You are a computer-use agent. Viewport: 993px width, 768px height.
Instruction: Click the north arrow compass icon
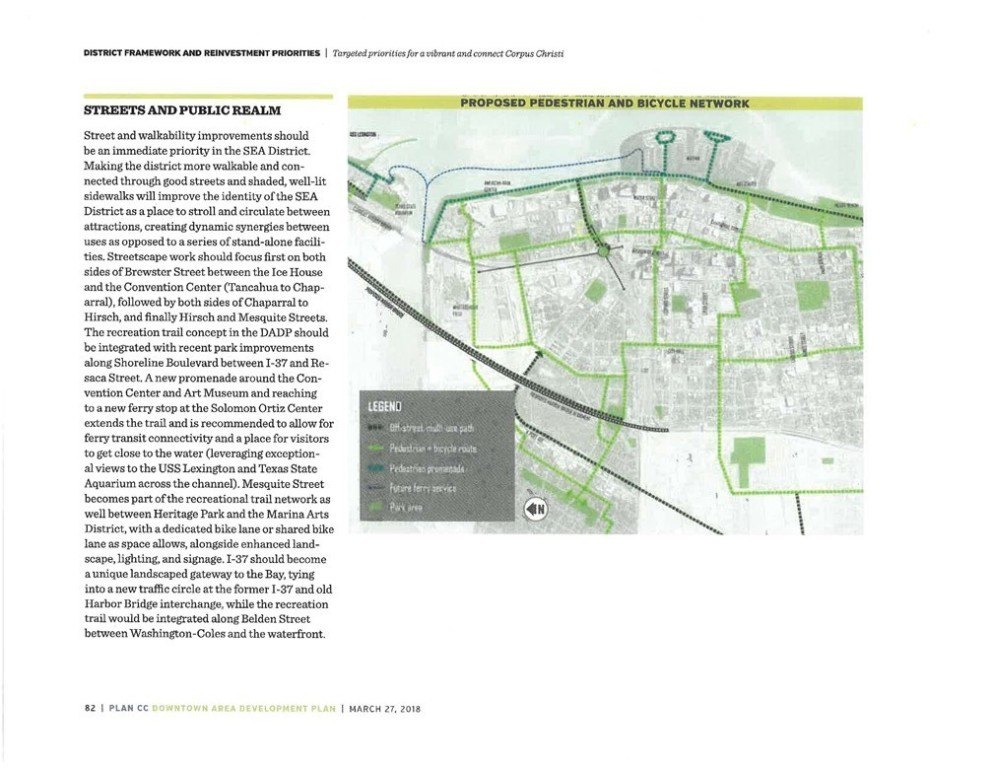(x=535, y=508)
